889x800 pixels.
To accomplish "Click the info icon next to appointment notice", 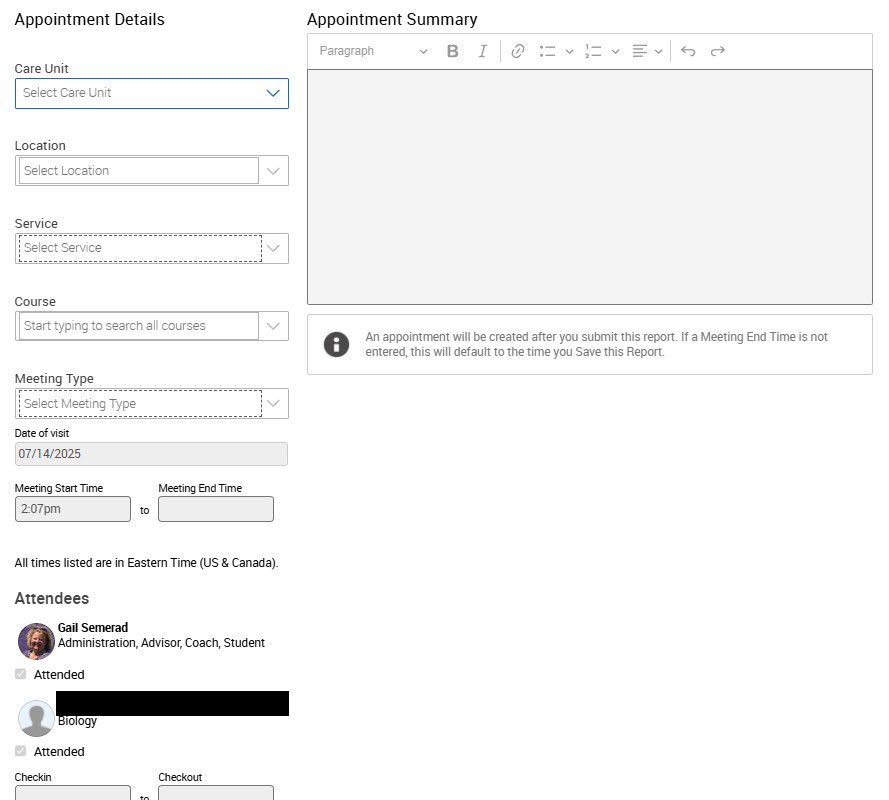I will (337, 344).
